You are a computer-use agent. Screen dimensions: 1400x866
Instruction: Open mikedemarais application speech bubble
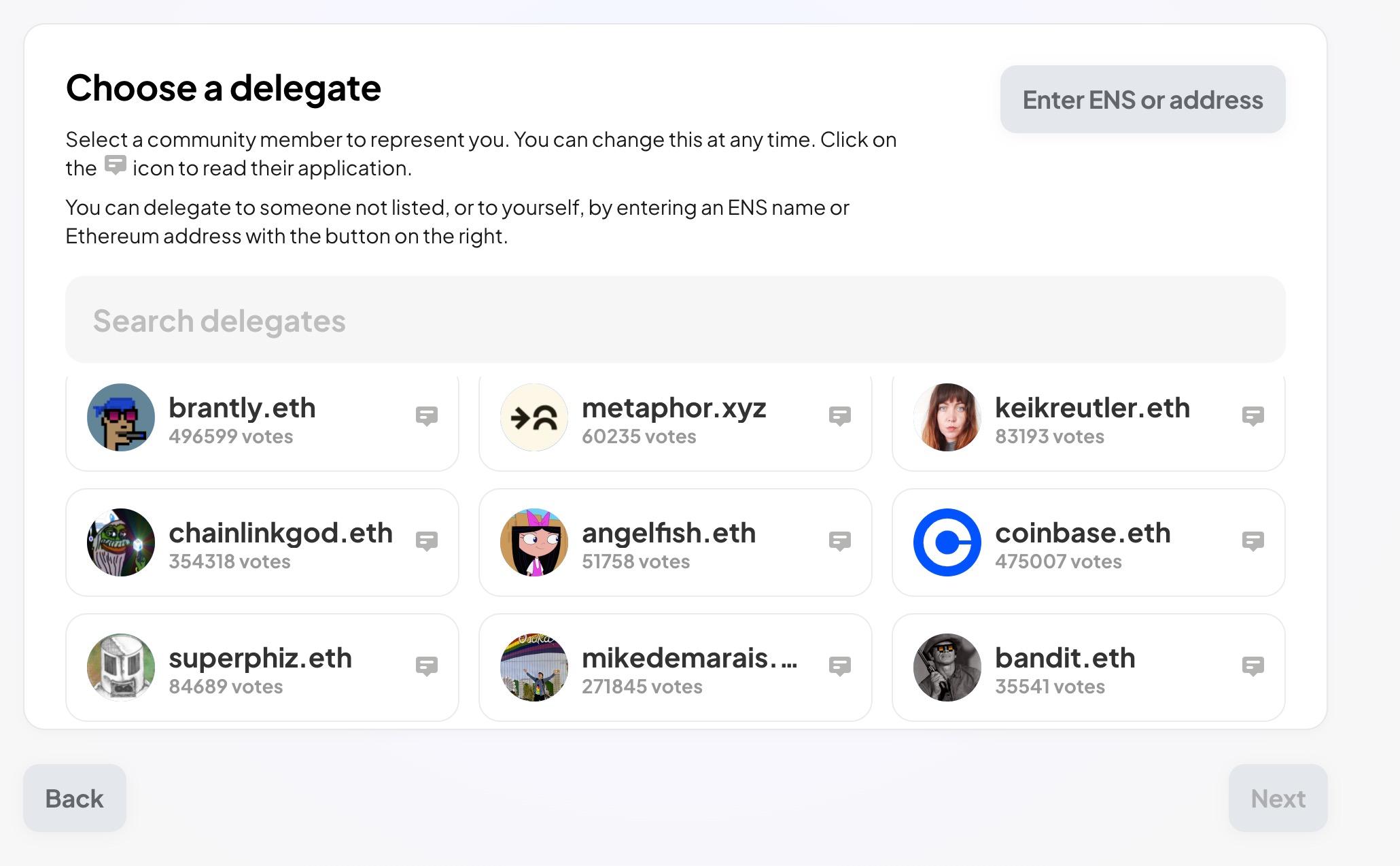pyautogui.click(x=840, y=665)
